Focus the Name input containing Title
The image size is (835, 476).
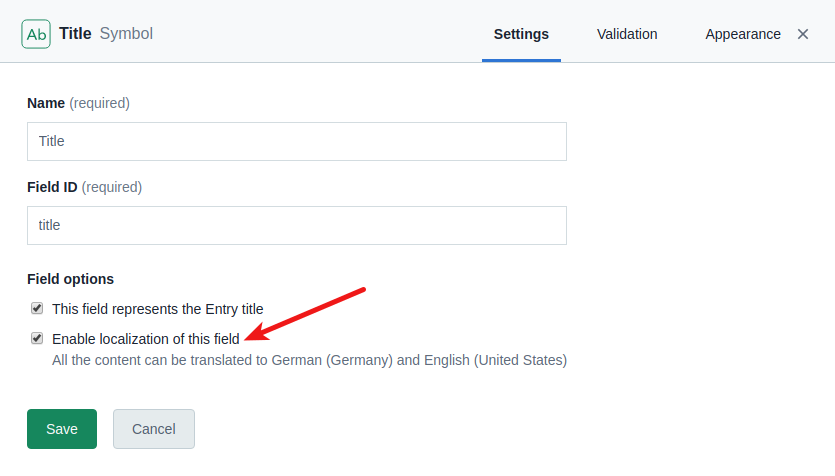pos(297,141)
